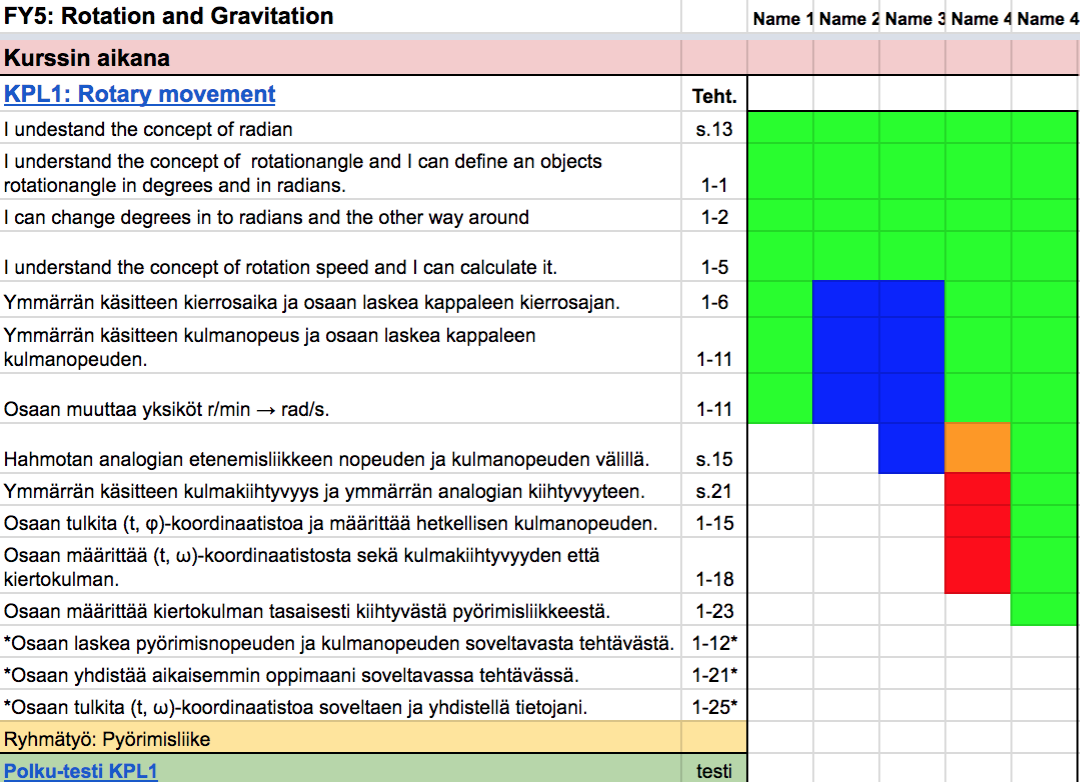Select the 1-23 exercise cell
The height and width of the screenshot is (782, 1080).
714,611
